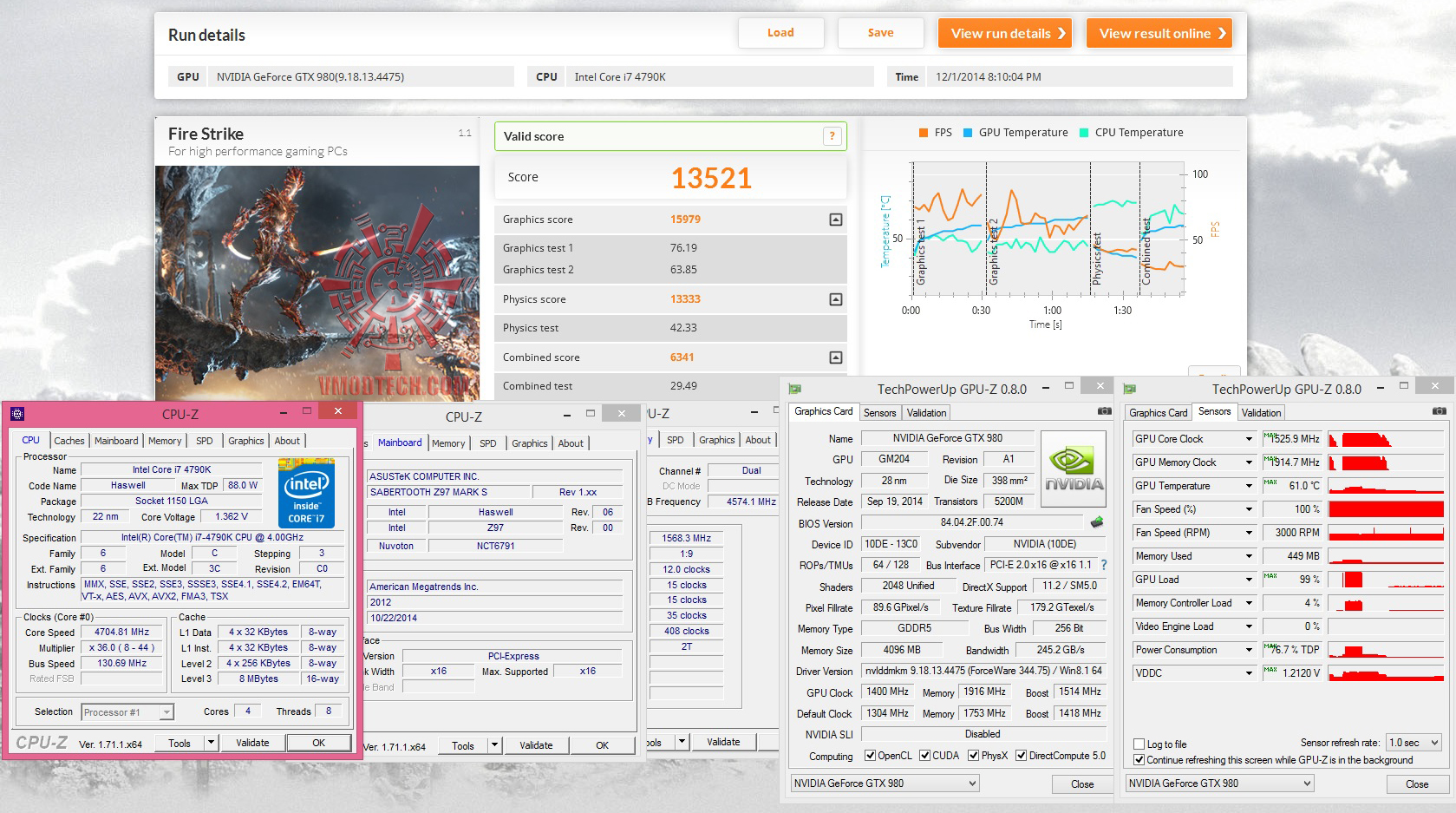This screenshot has width=1456, height=813.
Task: Open the GPU Temperature sensor dropdown
Action: [x=1250, y=486]
